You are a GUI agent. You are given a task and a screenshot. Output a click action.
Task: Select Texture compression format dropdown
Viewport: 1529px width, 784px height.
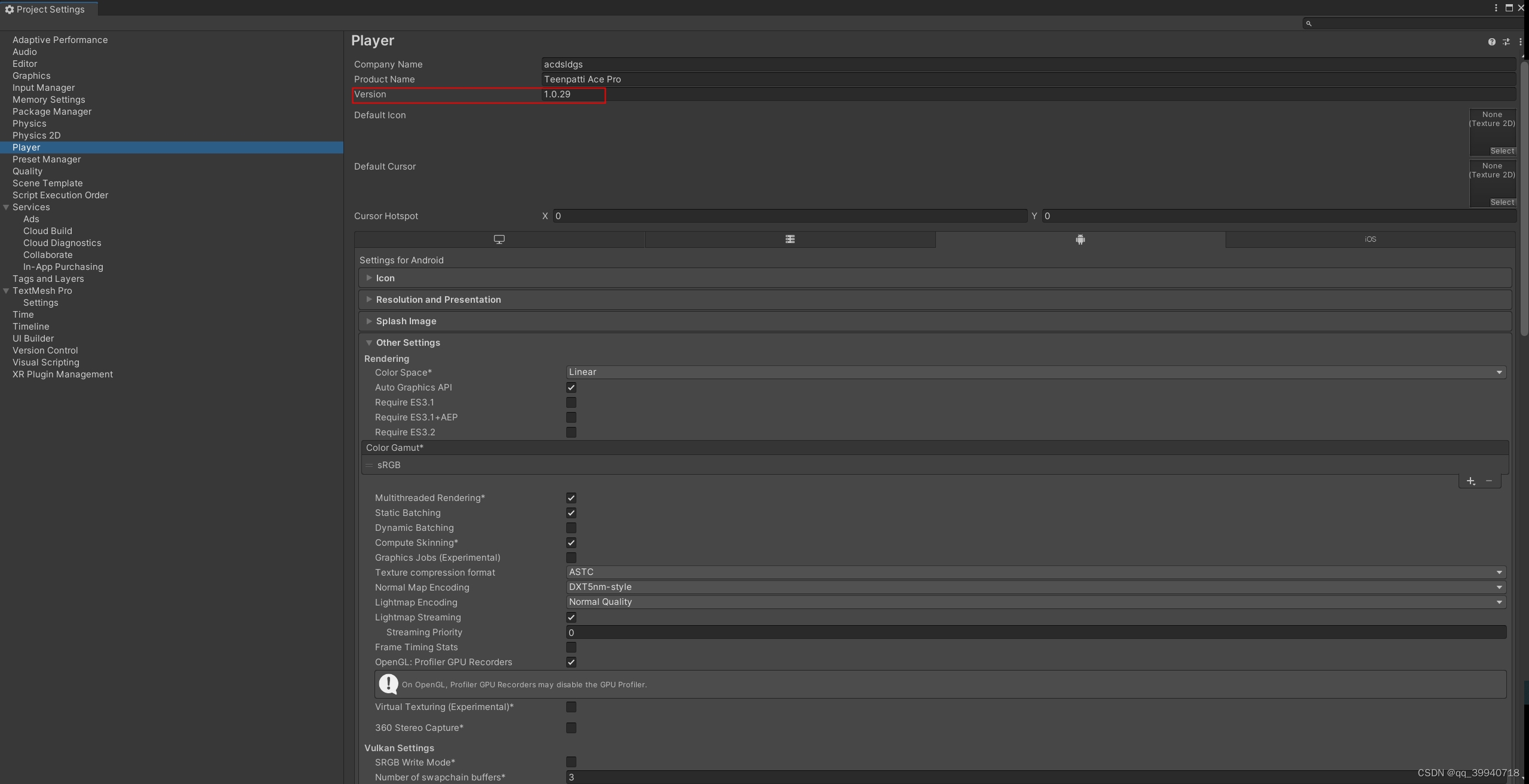(x=1035, y=572)
